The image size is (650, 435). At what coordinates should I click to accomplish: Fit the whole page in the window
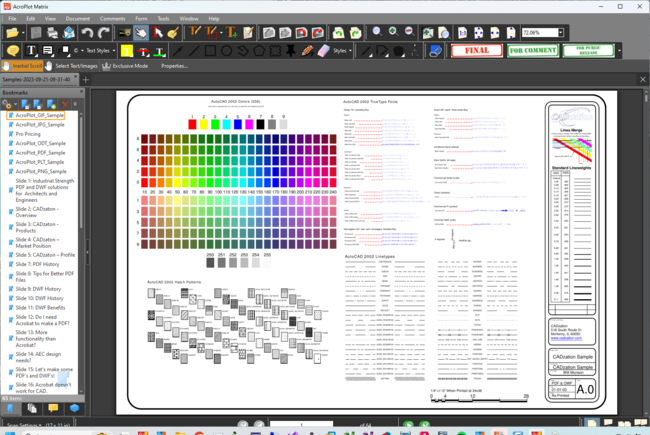pyautogui.click(x=478, y=33)
